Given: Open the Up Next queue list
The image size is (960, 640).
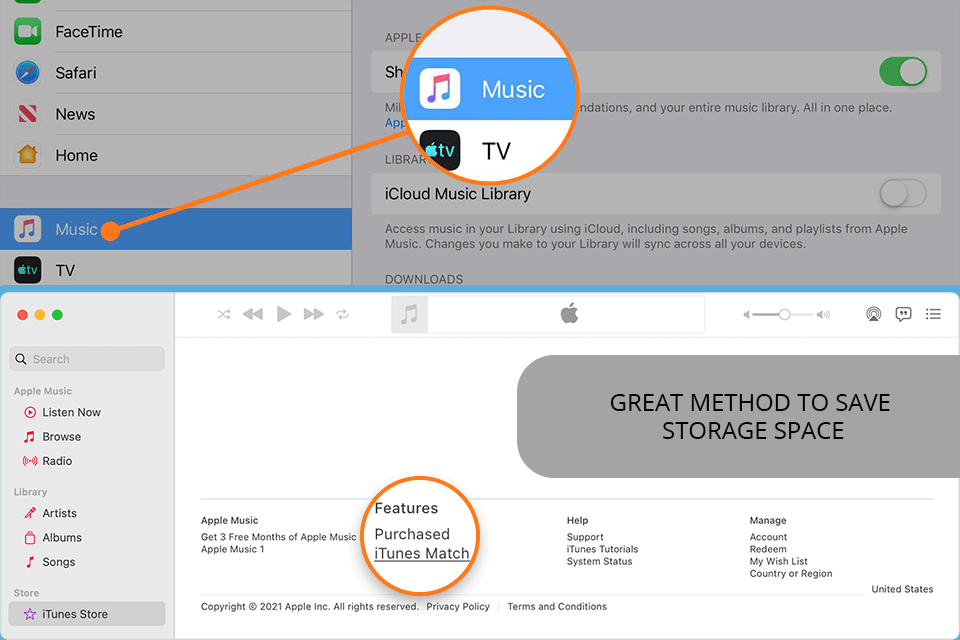Looking at the screenshot, I should click(933, 314).
